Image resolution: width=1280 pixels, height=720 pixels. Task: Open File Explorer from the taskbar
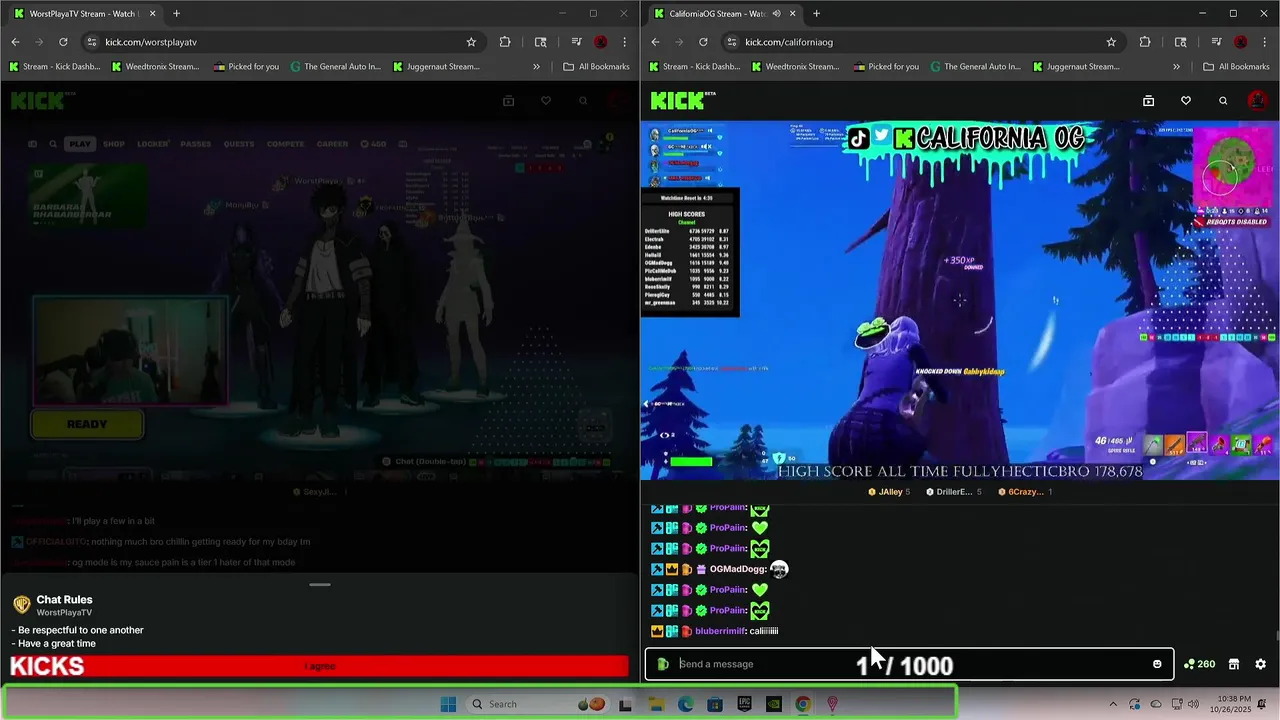click(656, 704)
